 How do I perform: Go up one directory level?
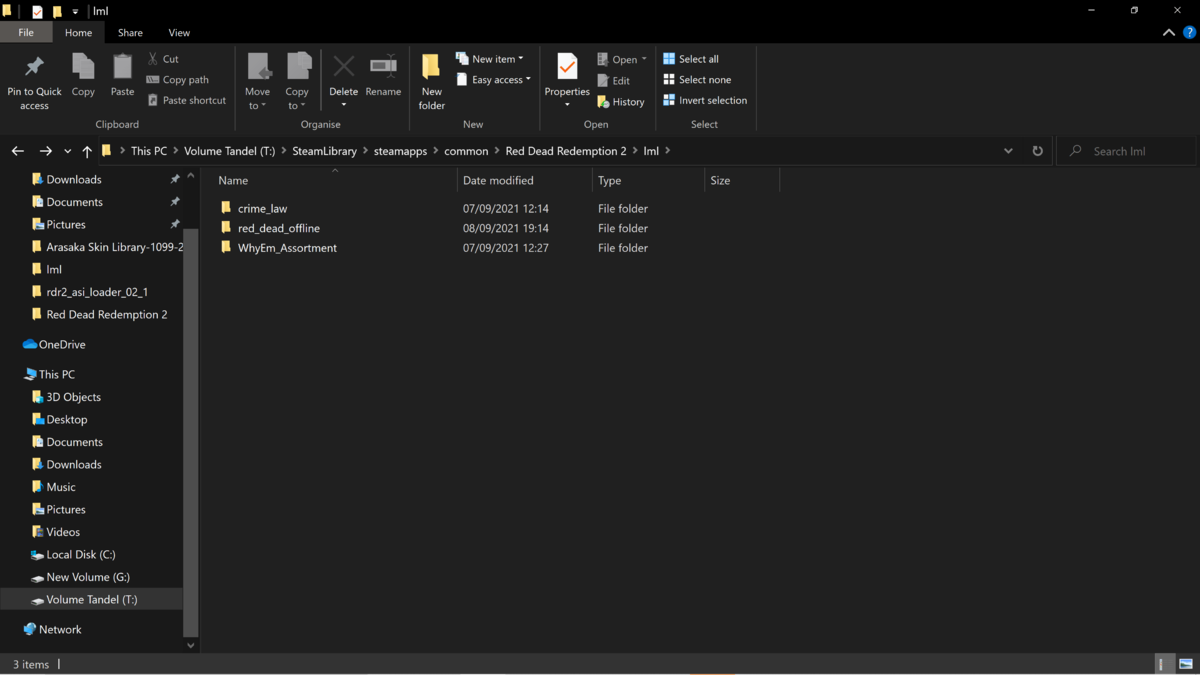tap(87, 151)
